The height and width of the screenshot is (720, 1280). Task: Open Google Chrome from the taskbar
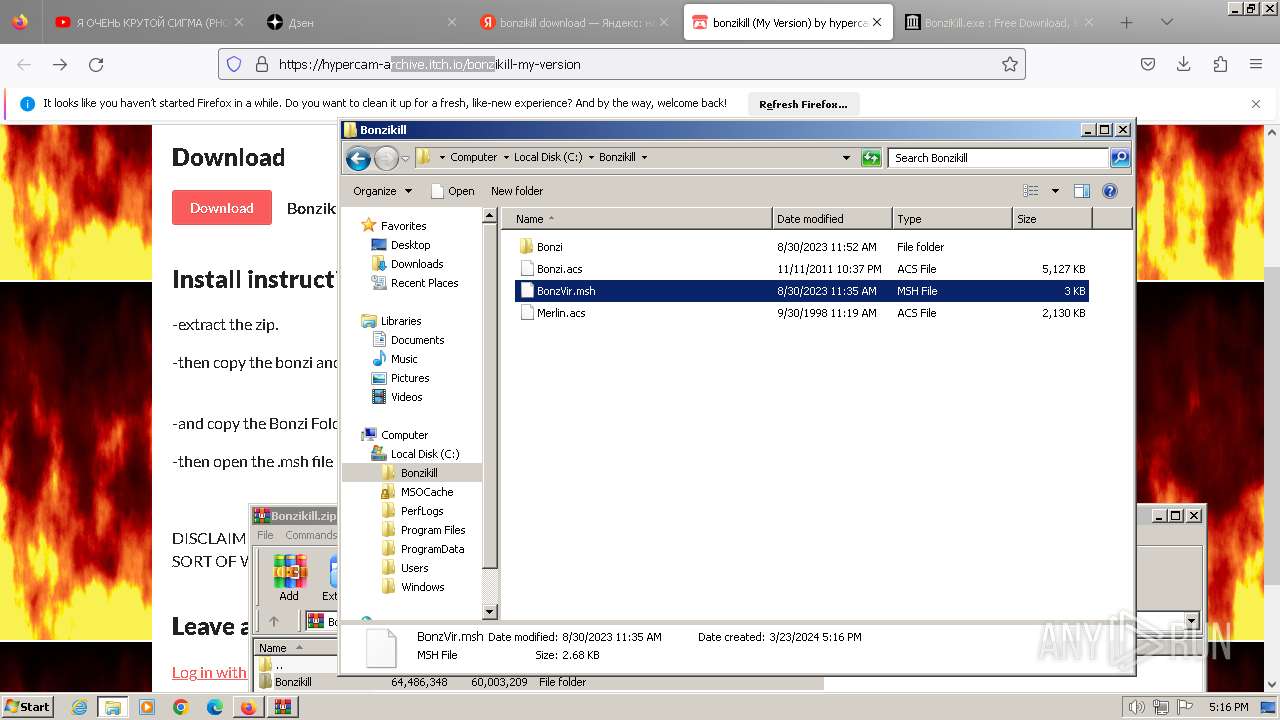(180, 707)
